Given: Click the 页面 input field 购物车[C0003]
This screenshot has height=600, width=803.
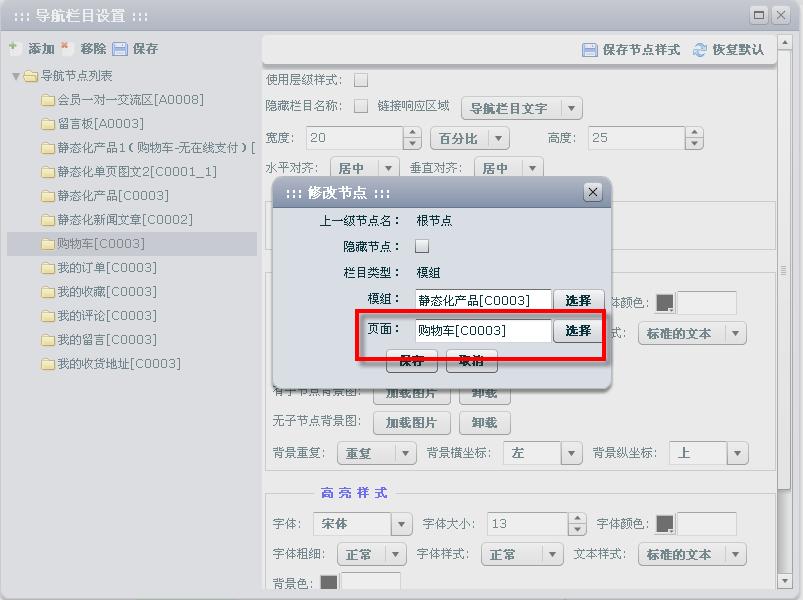Looking at the screenshot, I should (483, 331).
